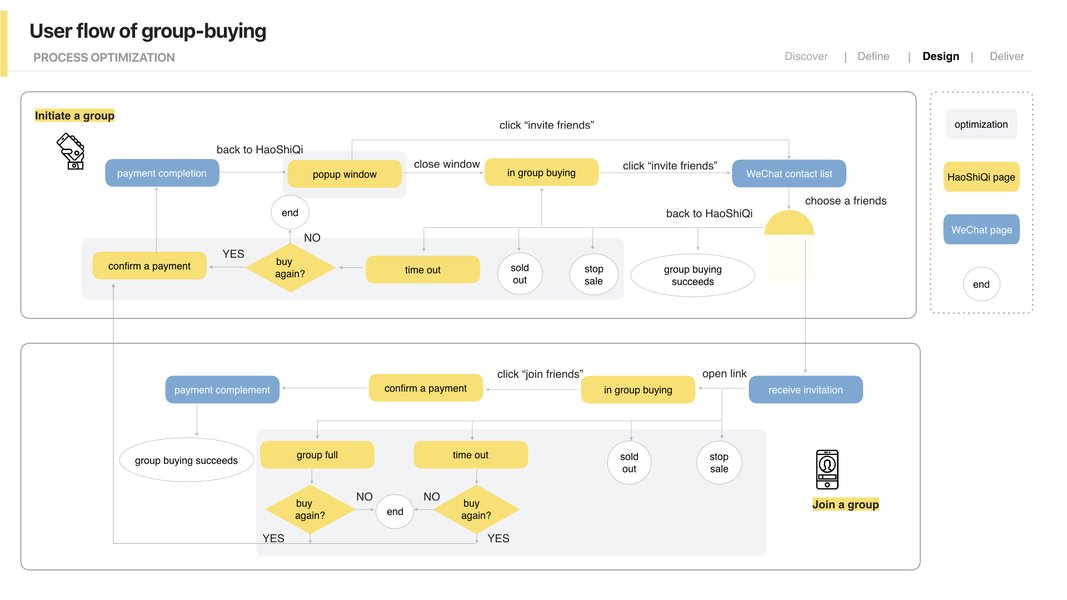Image resolution: width=1067 pixels, height=600 pixels.
Task: Click the payment complement node
Action: [x=222, y=390]
